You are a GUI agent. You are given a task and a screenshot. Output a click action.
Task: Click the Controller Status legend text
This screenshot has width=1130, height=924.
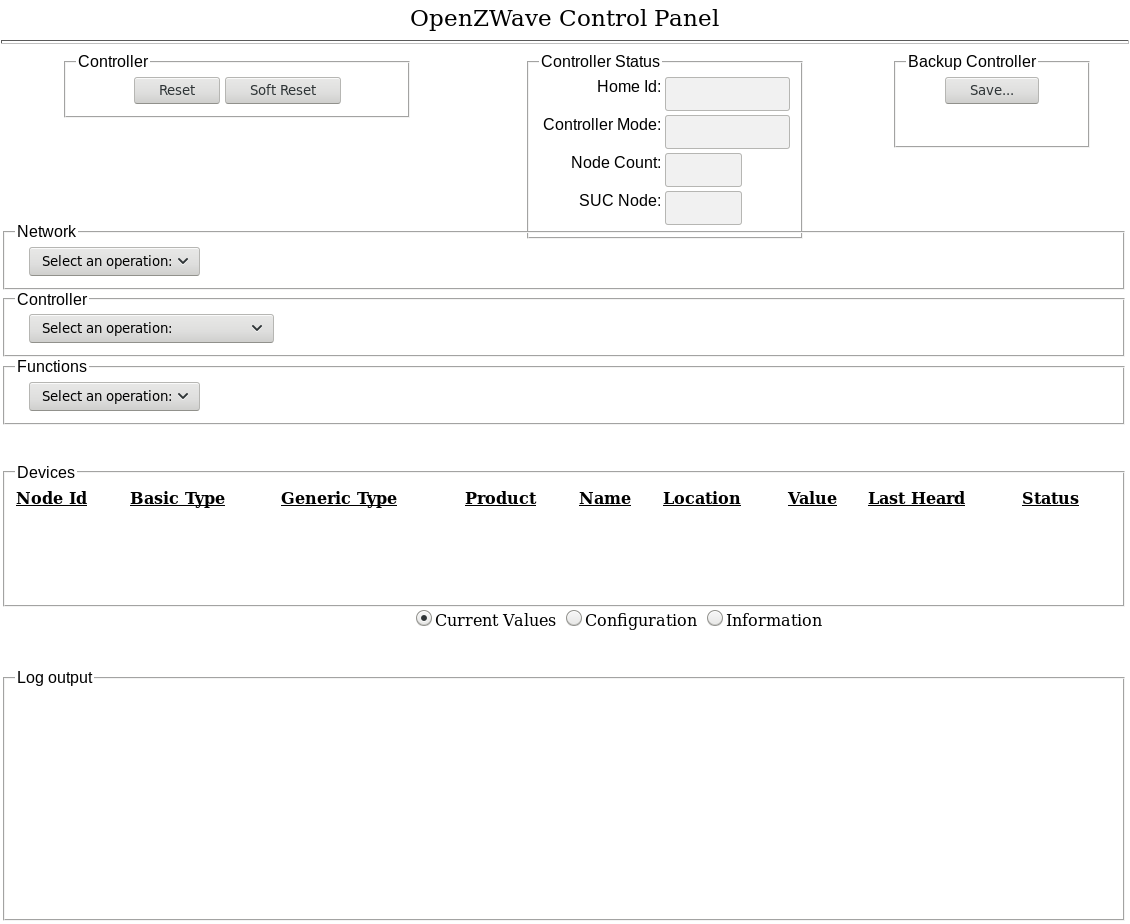click(600, 62)
